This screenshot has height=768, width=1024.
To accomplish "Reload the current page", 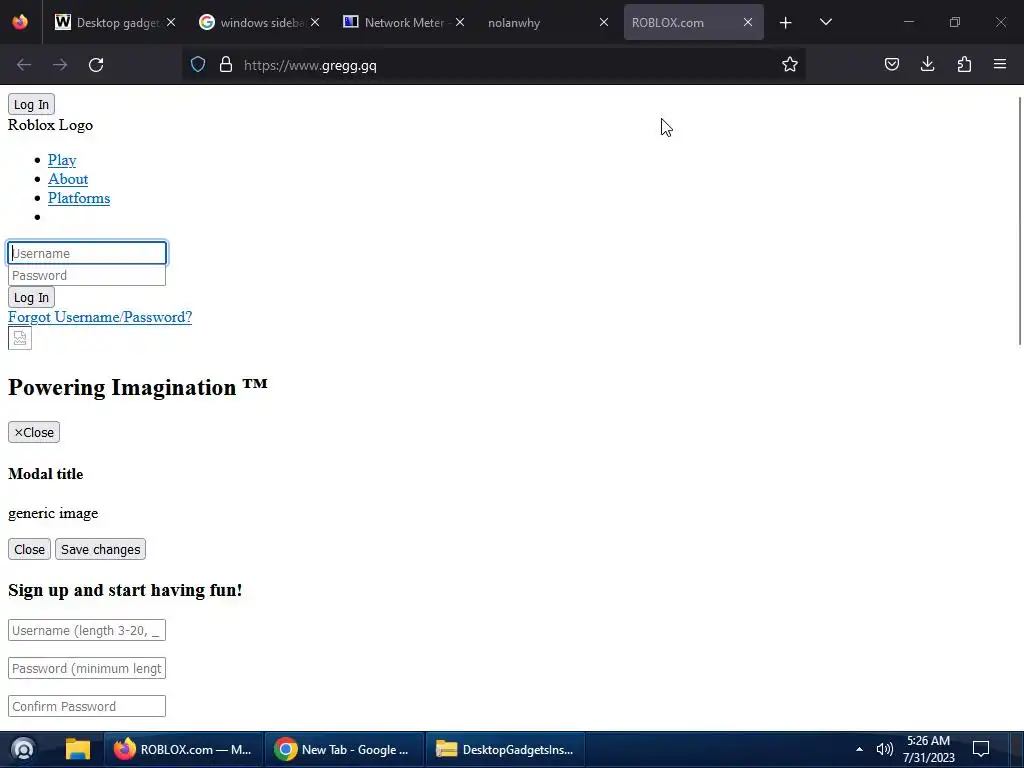I will (96, 65).
